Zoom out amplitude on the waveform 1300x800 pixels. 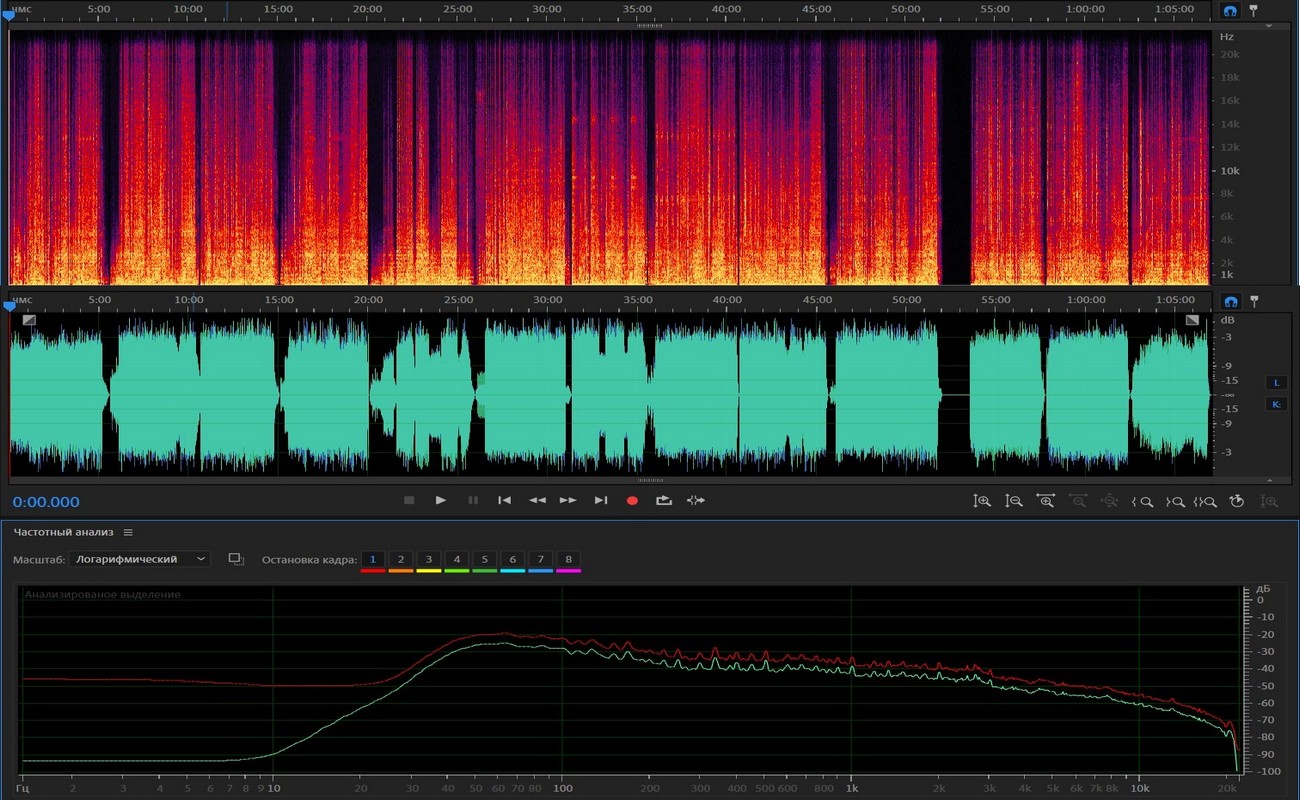pyautogui.click(x=1013, y=501)
